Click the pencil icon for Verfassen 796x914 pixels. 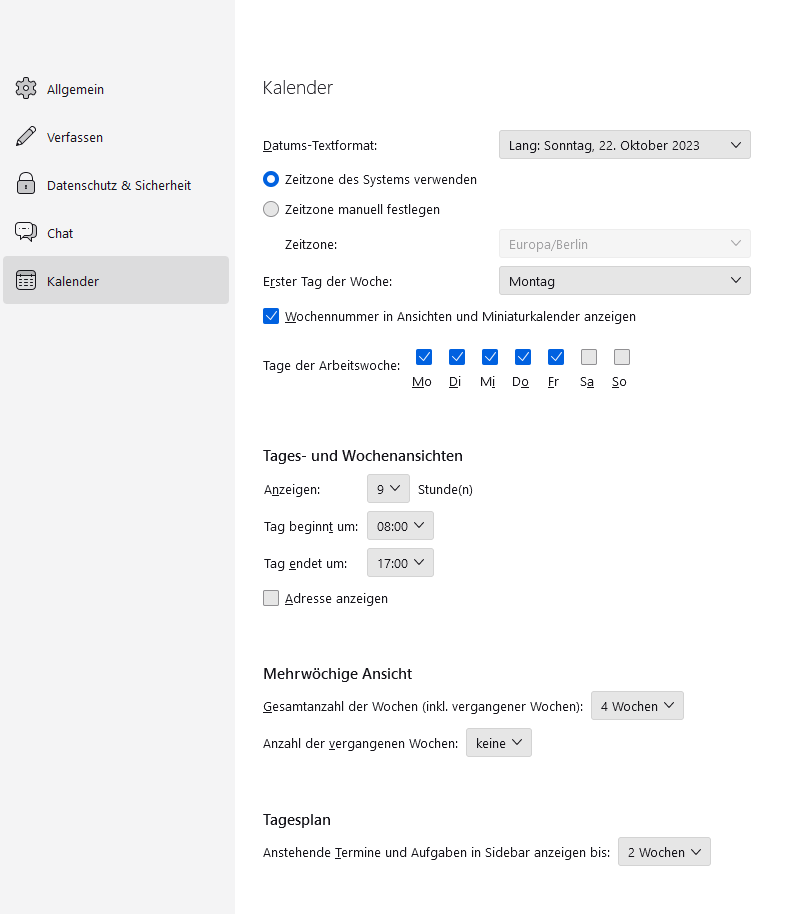(26, 137)
